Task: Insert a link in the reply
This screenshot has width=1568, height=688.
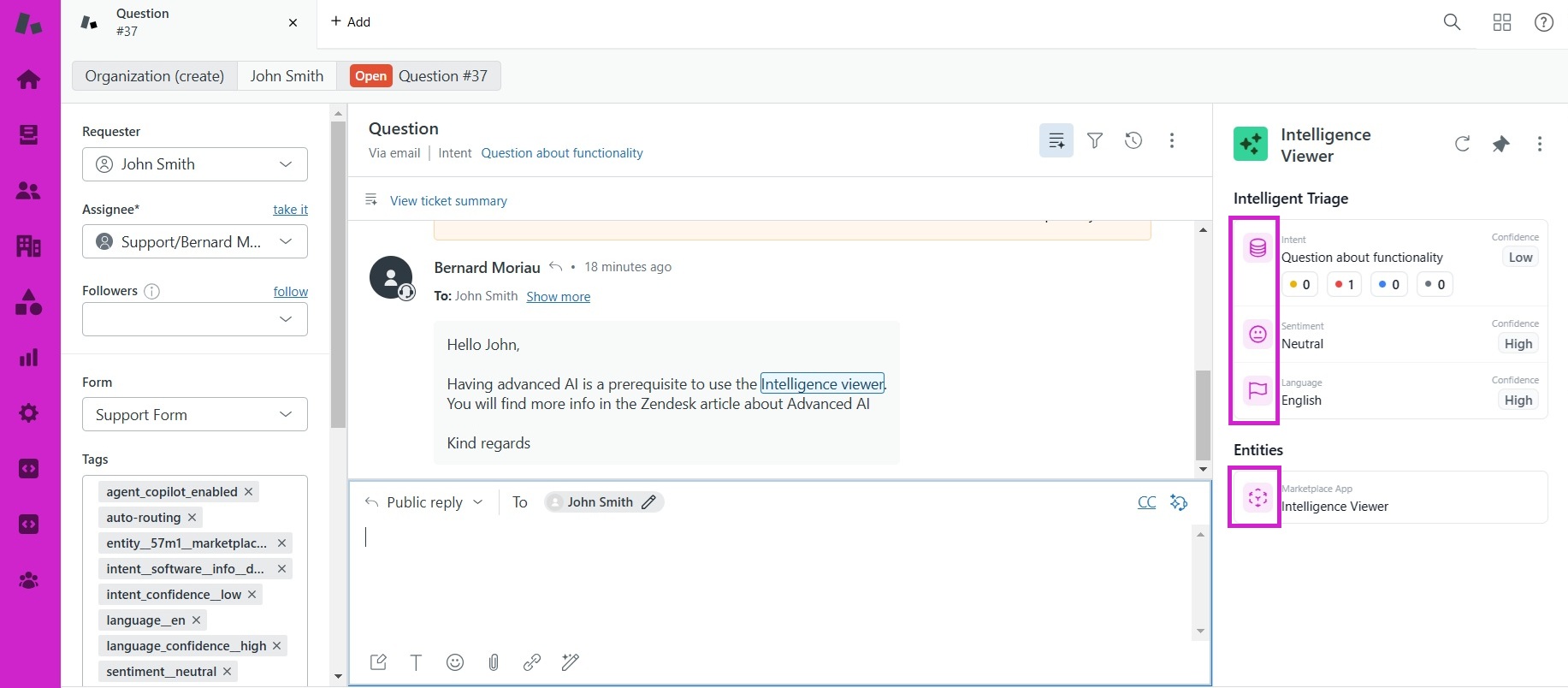Action: [x=532, y=662]
